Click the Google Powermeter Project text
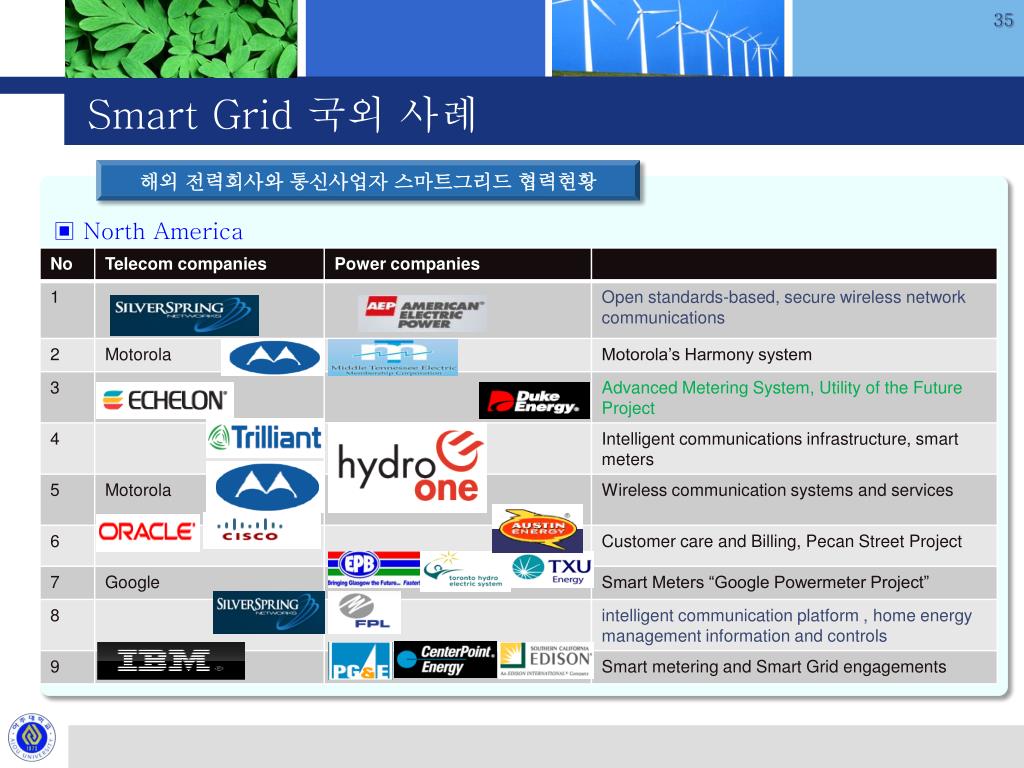Image resolution: width=1024 pixels, height=768 pixels. point(765,582)
